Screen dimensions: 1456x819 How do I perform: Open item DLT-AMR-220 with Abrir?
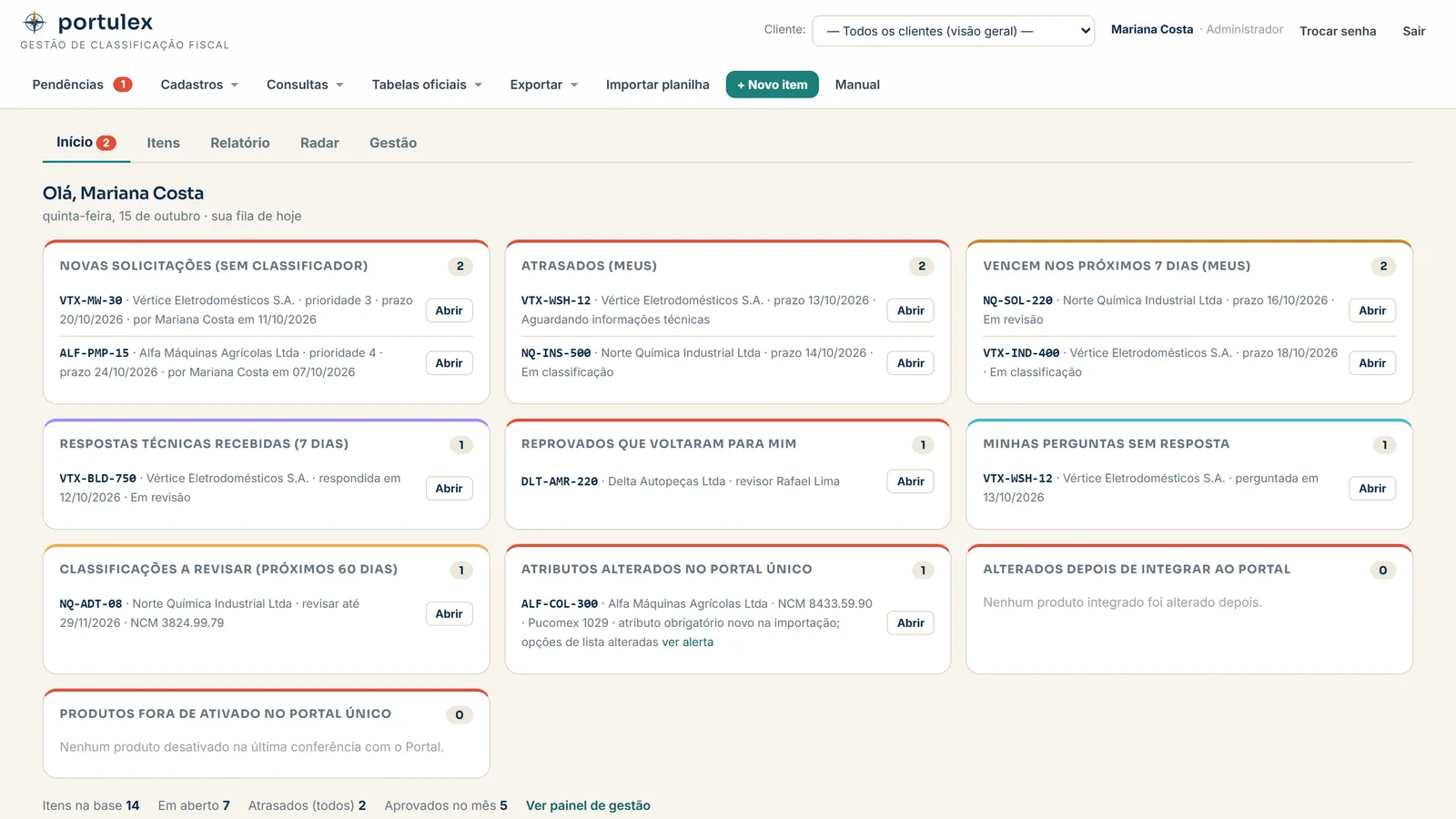click(x=910, y=481)
